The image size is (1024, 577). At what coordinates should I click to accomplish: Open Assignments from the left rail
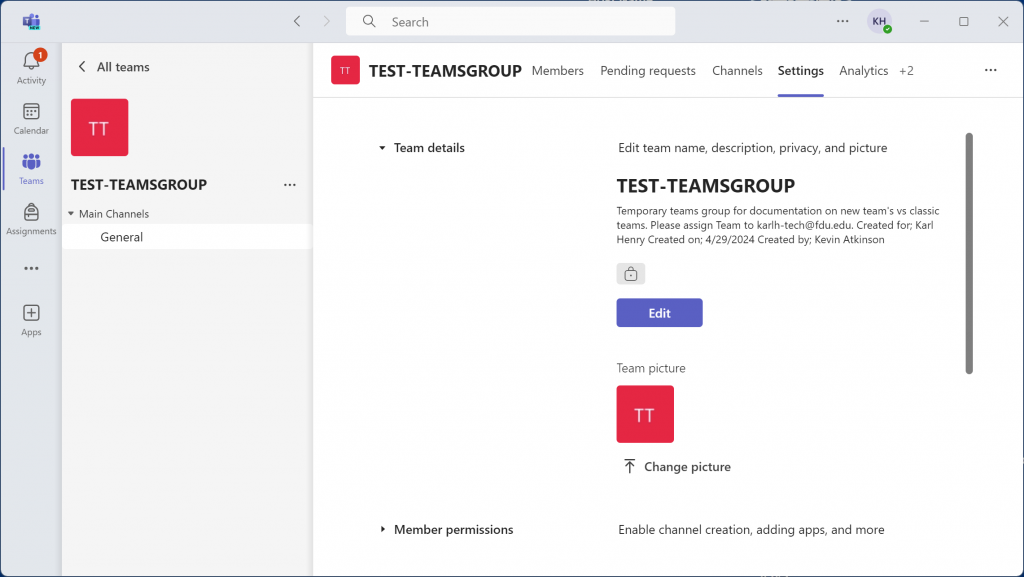pyautogui.click(x=31, y=217)
